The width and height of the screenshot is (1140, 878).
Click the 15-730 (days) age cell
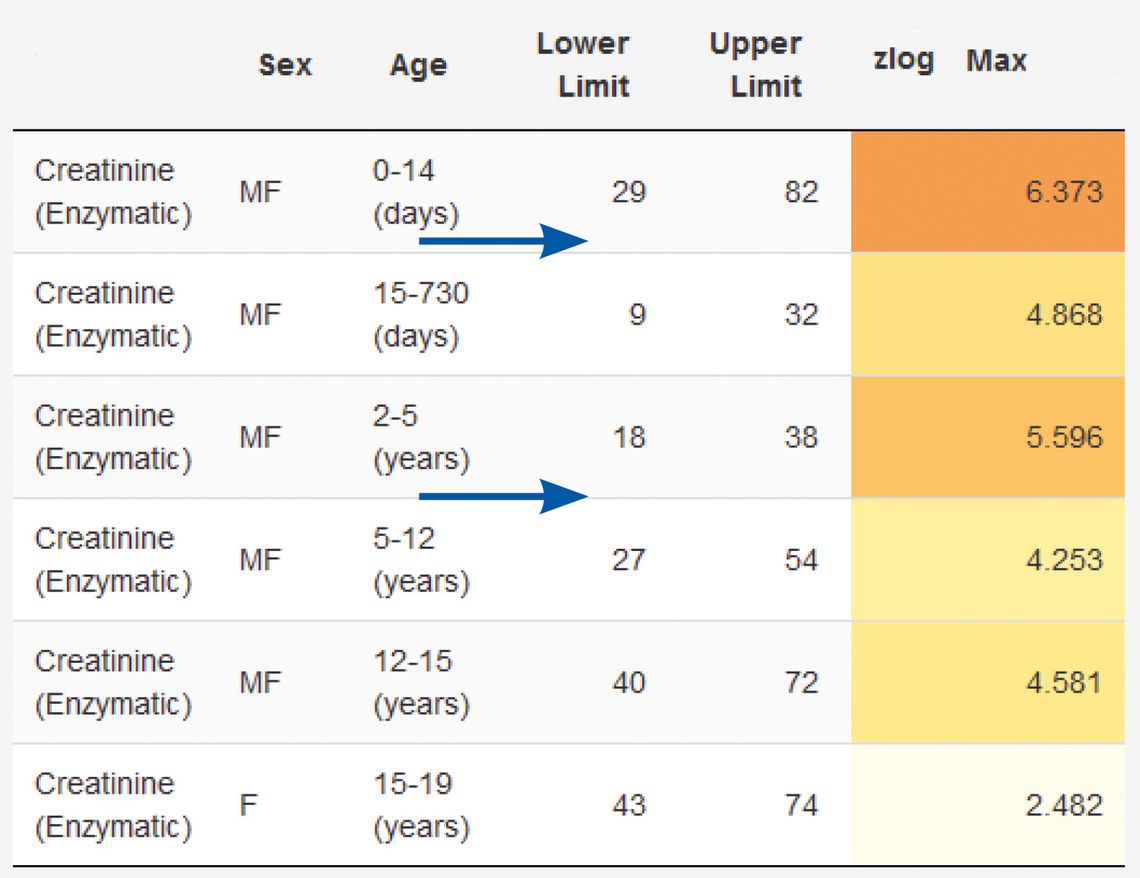(x=421, y=315)
